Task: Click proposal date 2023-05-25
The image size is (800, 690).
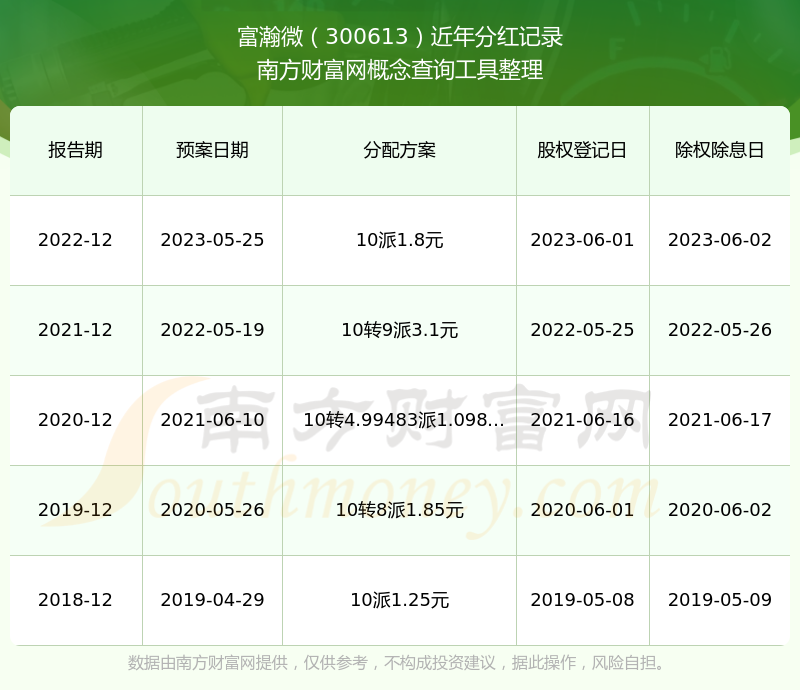Action: tap(212, 240)
